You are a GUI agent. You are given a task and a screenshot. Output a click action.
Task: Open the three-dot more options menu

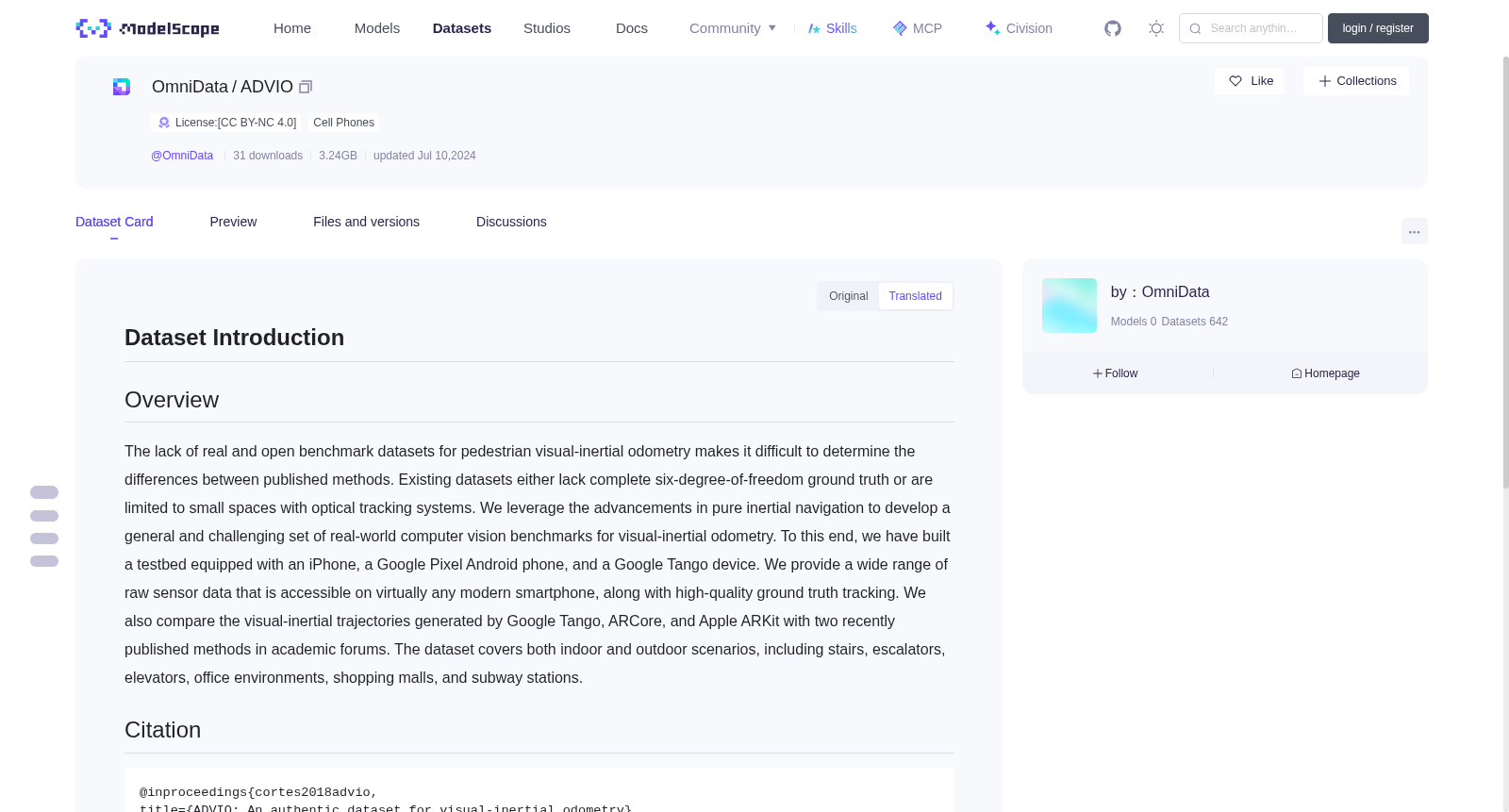[1415, 231]
